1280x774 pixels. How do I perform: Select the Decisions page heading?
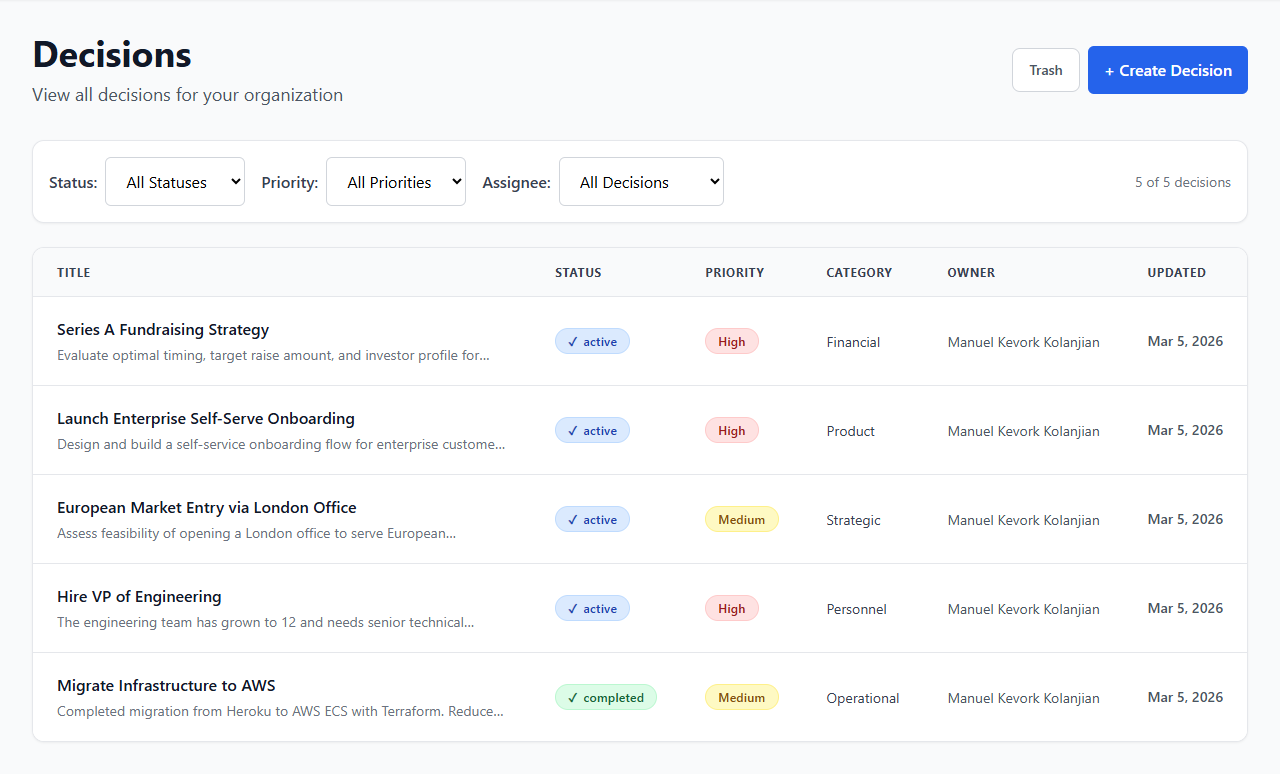click(x=111, y=54)
